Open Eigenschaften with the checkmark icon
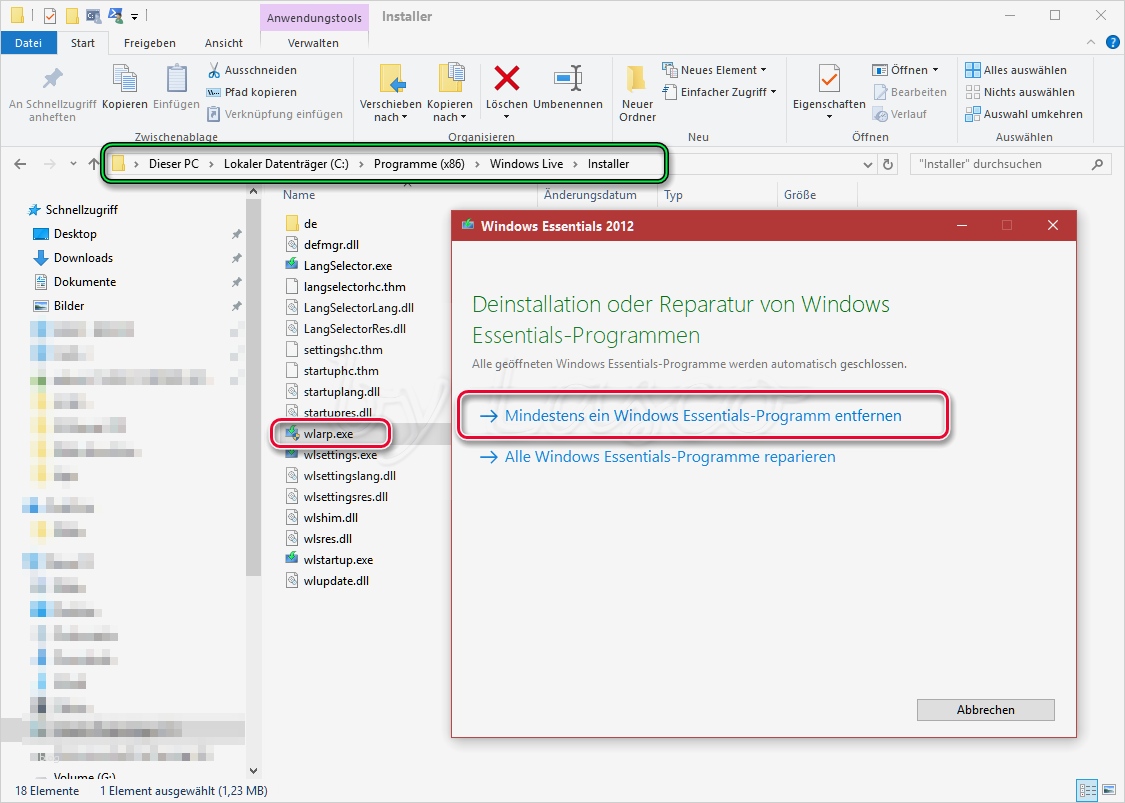The height and width of the screenshot is (803, 1125). (x=829, y=78)
